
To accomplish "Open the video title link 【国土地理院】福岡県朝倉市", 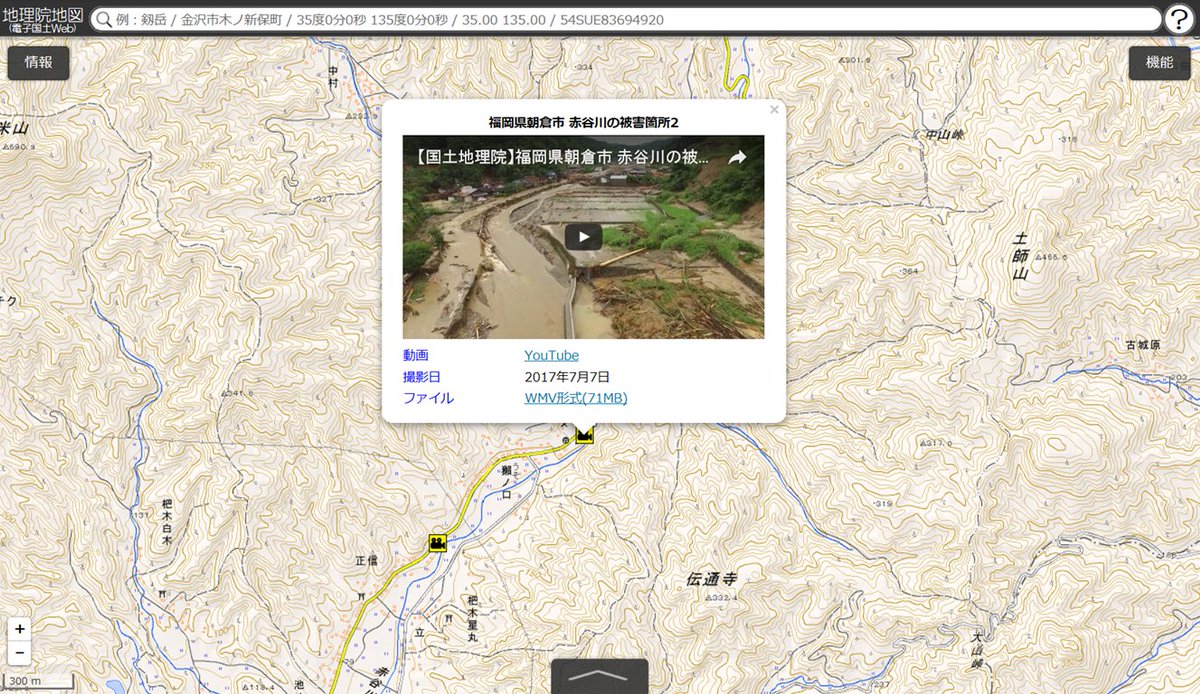I will 563,157.
